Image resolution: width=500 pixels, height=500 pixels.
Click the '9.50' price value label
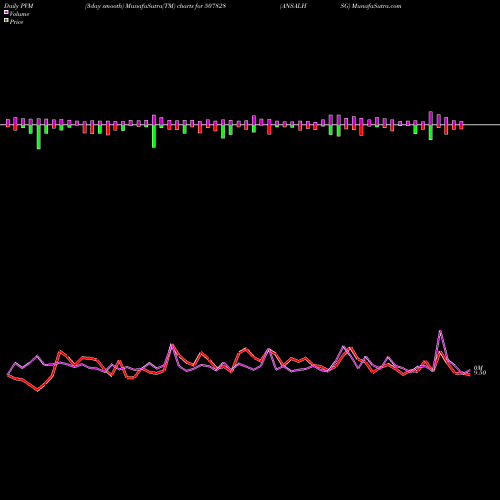(x=480, y=373)
